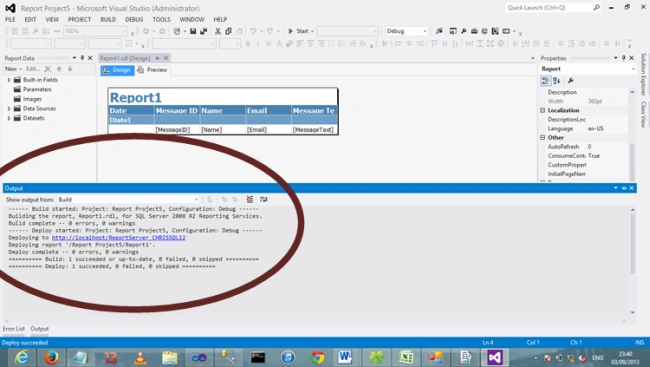Image resolution: width=650 pixels, height=367 pixels.
Task: Select the Email column header cell
Action: 268,111
